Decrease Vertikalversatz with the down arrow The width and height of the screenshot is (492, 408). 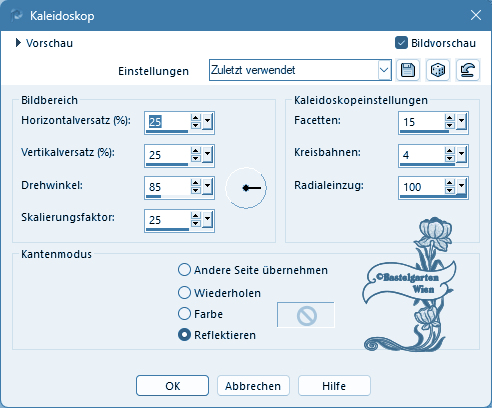(196, 158)
